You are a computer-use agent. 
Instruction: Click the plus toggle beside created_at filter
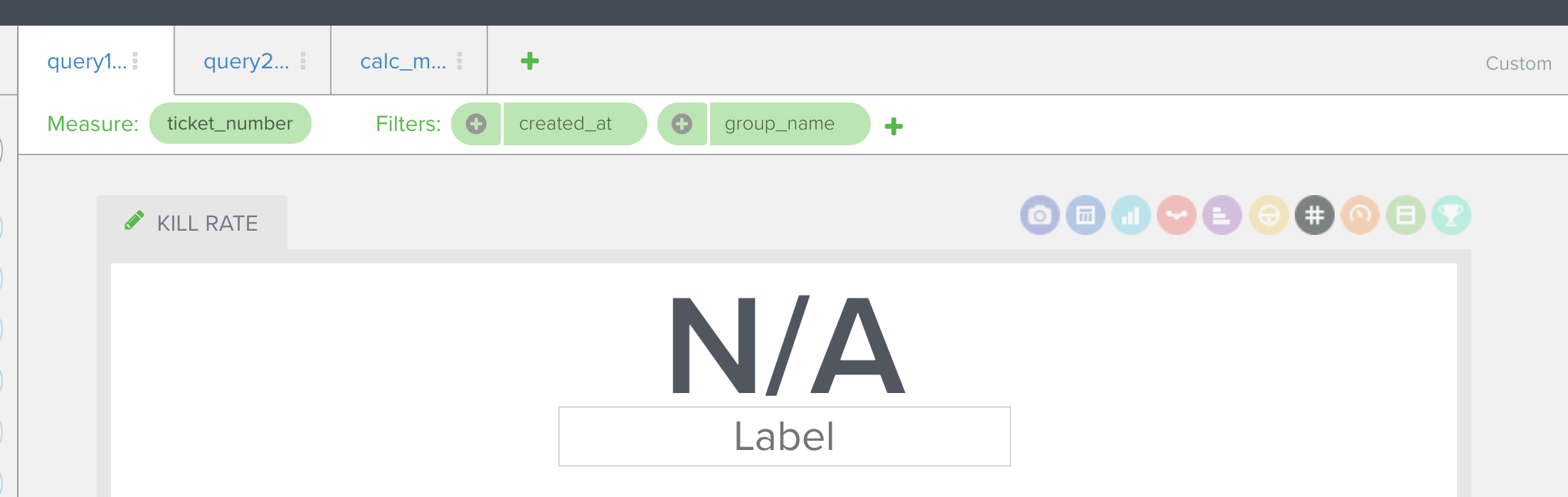coord(476,124)
